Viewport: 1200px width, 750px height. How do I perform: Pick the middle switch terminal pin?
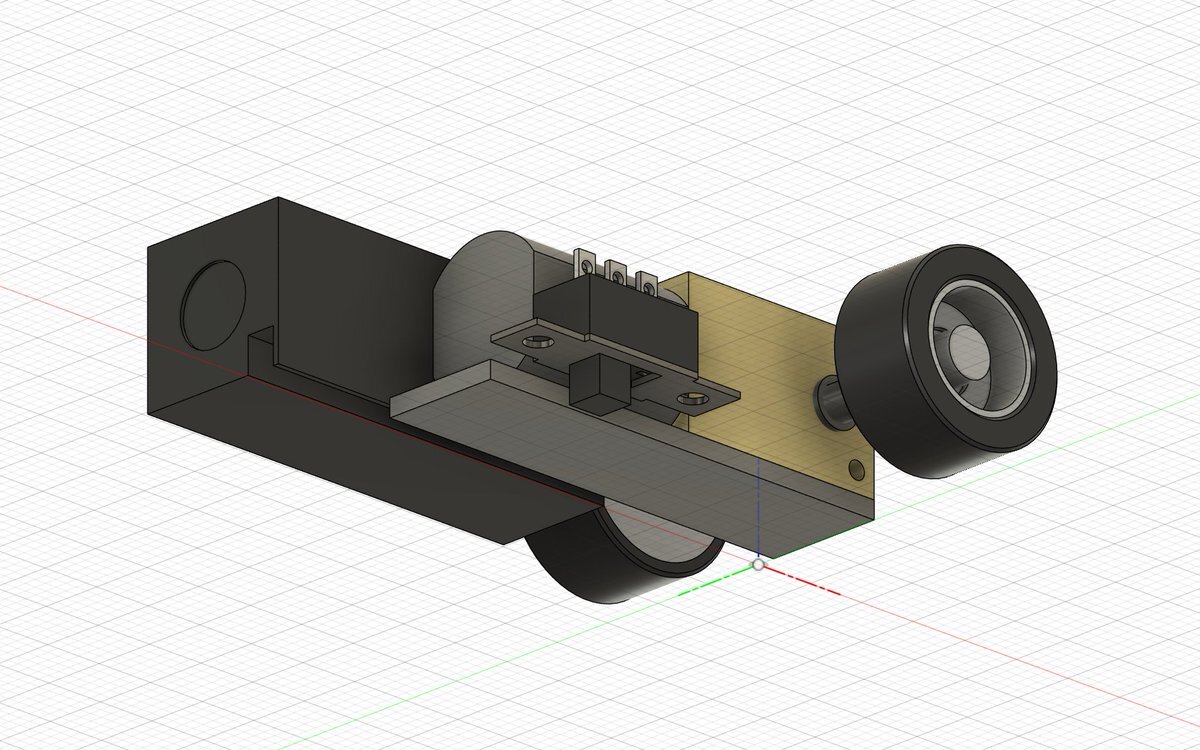[x=613, y=272]
